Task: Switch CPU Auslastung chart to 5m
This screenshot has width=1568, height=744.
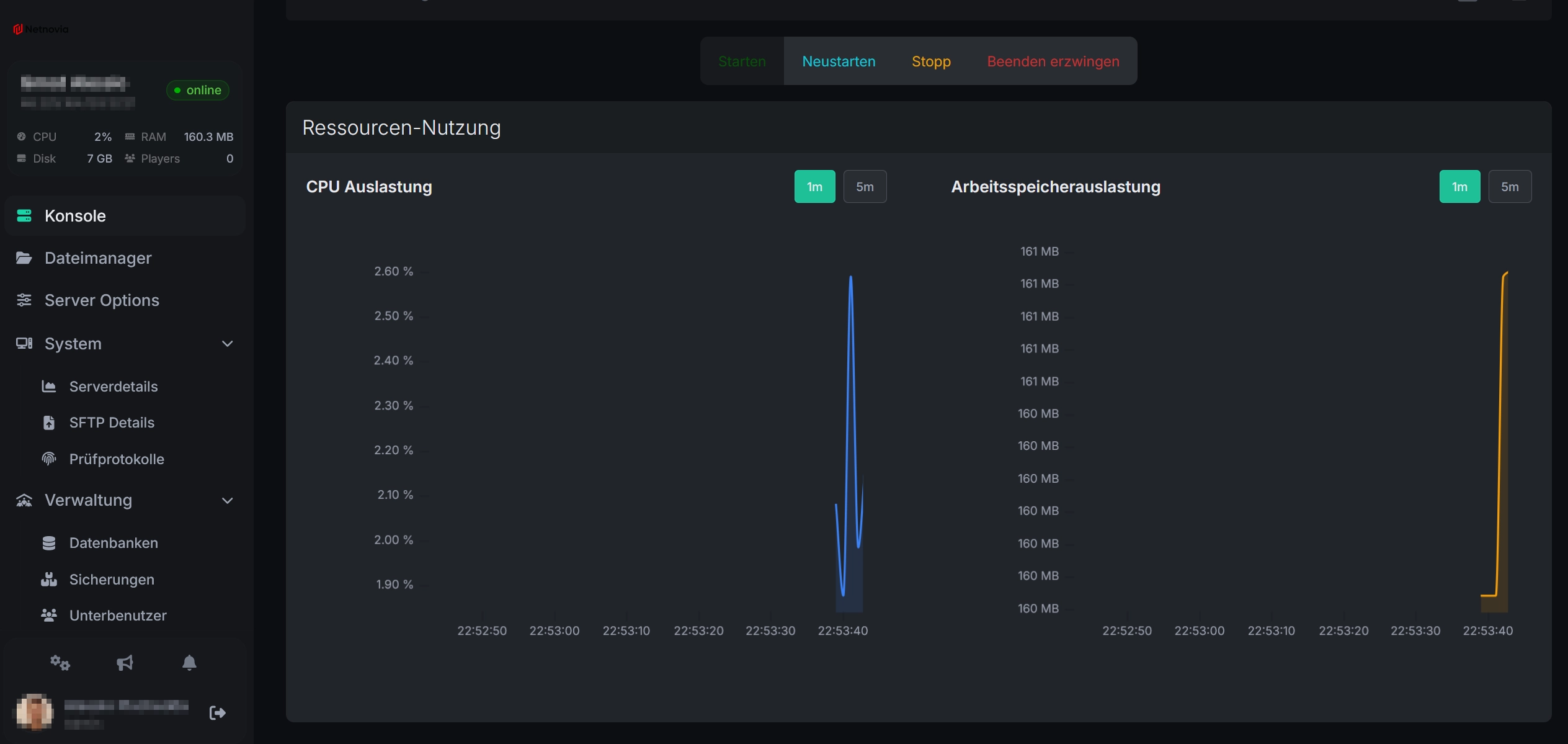Action: tap(865, 187)
